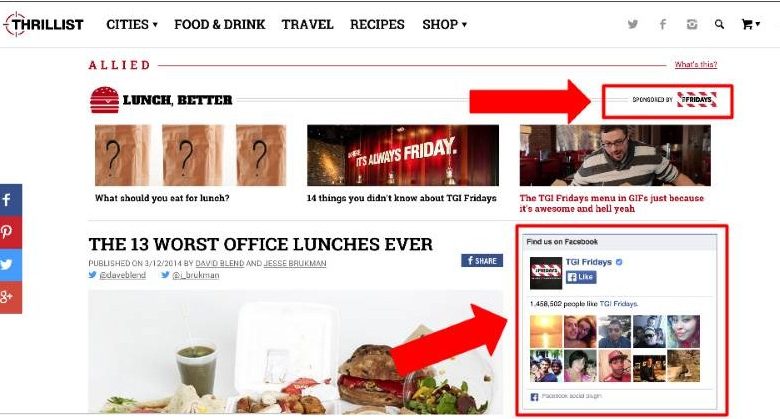Viewport: 780px width, 419px height.
Task: Open author David Blend's link
Action: [x=219, y=263]
